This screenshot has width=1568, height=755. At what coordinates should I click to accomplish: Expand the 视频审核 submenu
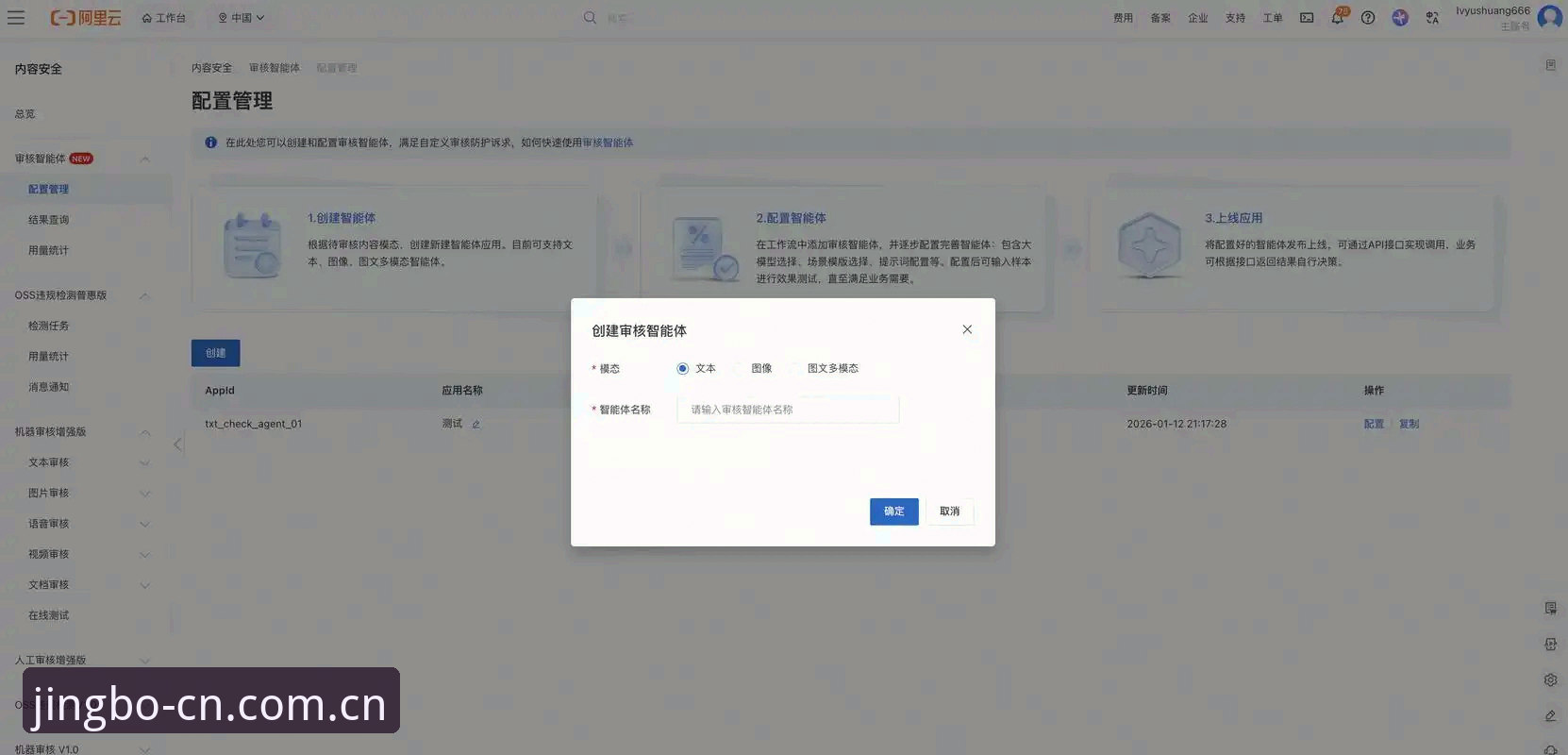(144, 554)
